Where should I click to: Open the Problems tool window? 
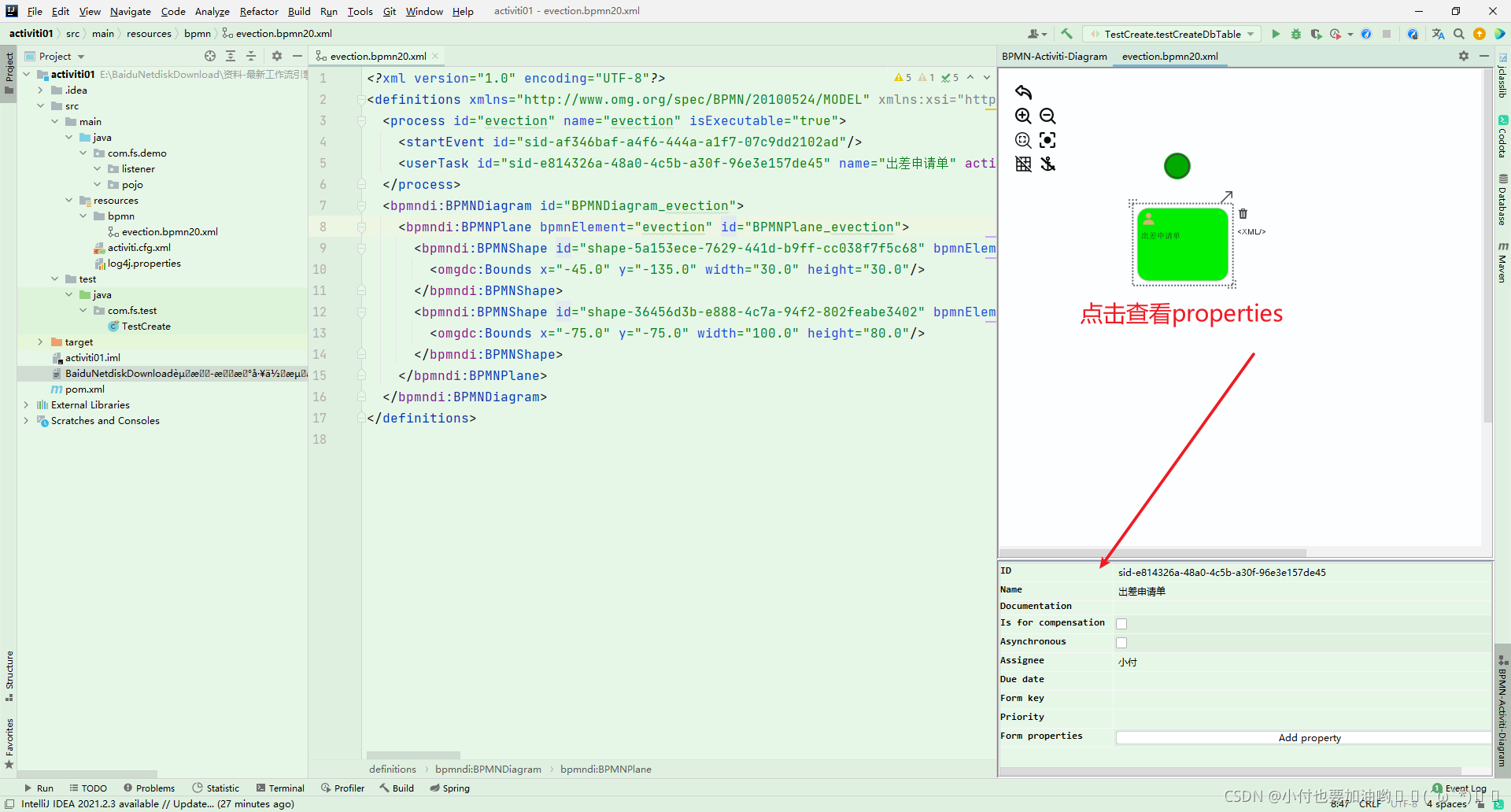[150, 788]
